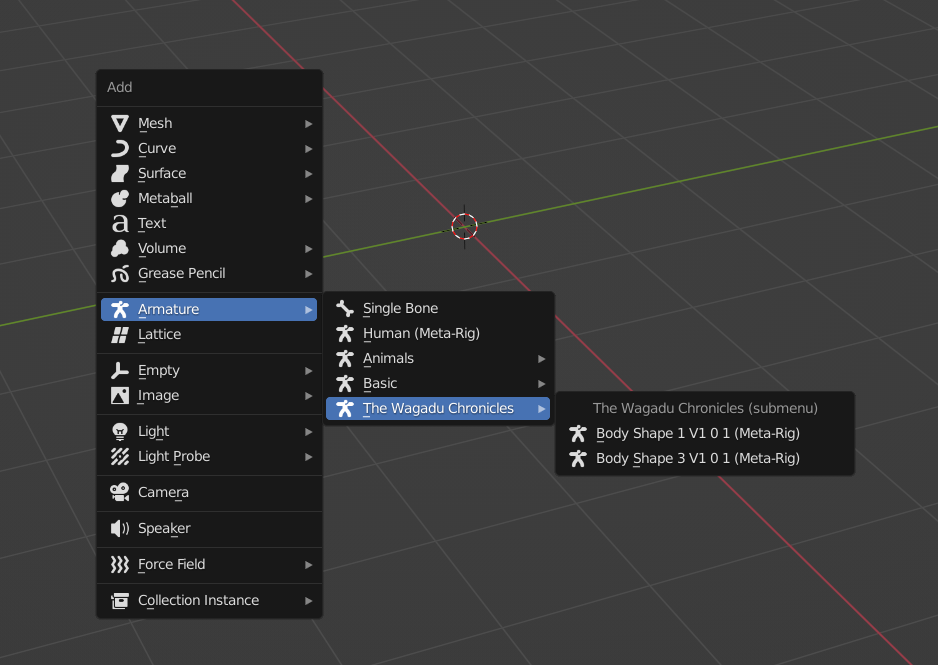Click the Lattice grid icon
Viewport: 938px width, 665px height.
120,335
